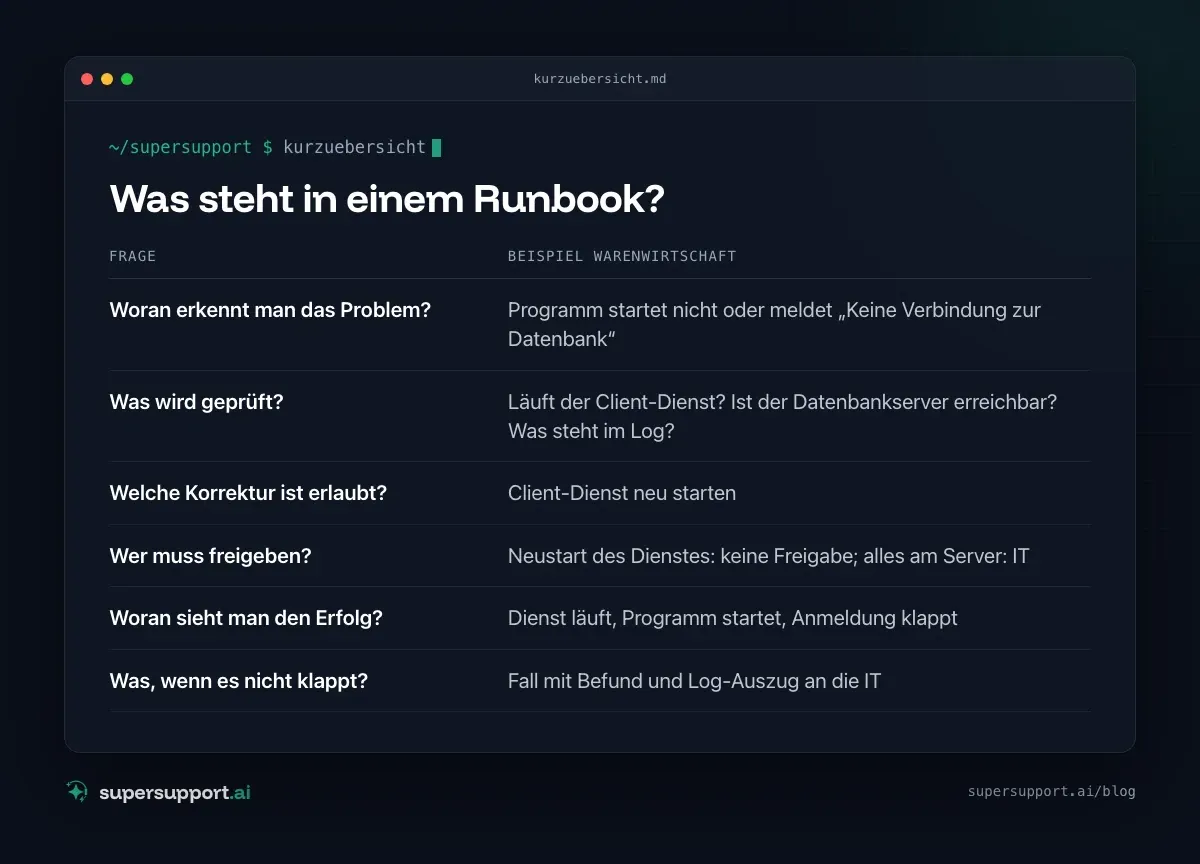
Task: Click the FRAGE column header
Action: [133, 256]
